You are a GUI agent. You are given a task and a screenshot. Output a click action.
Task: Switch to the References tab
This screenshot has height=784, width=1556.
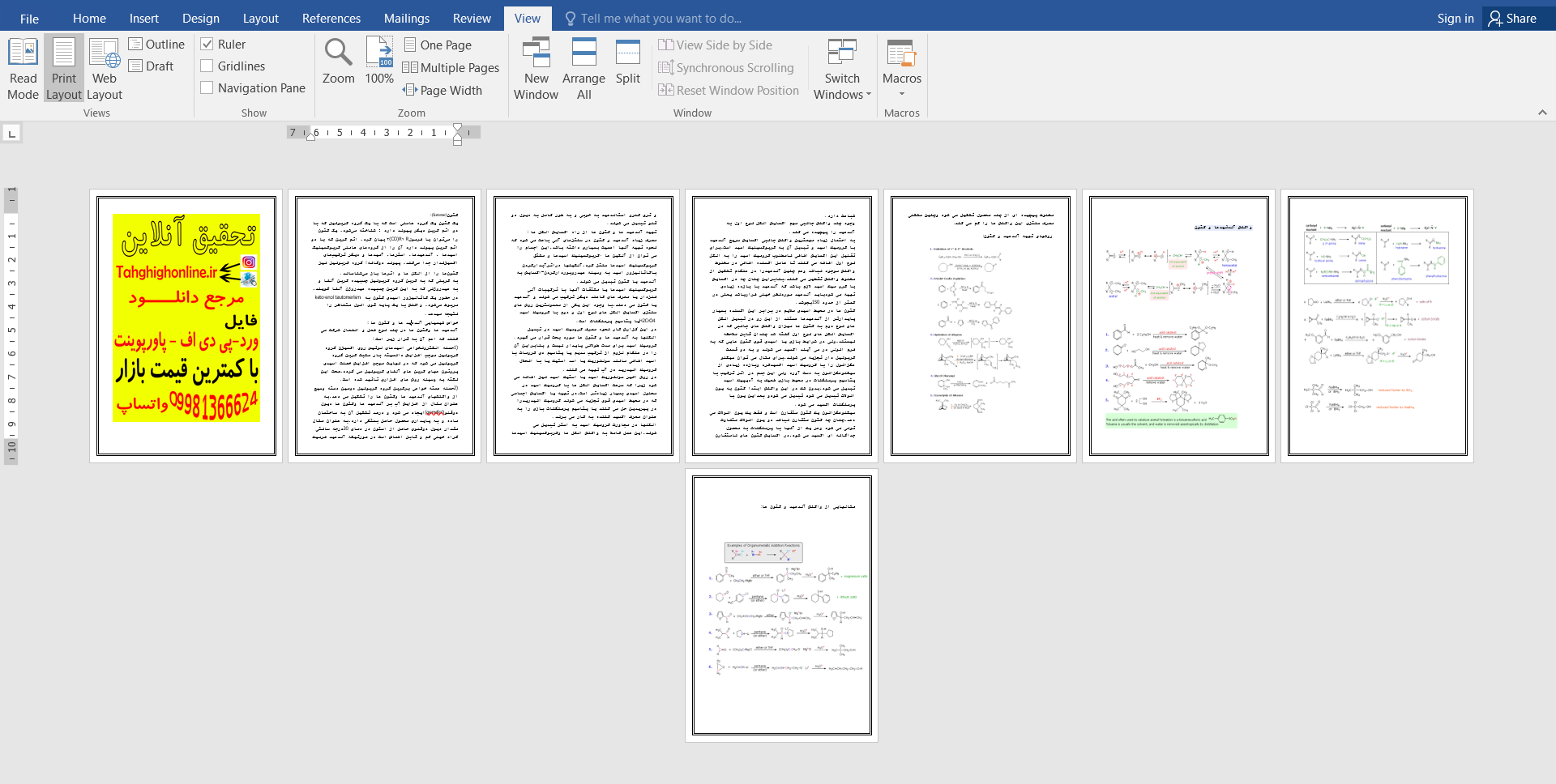[x=331, y=19]
